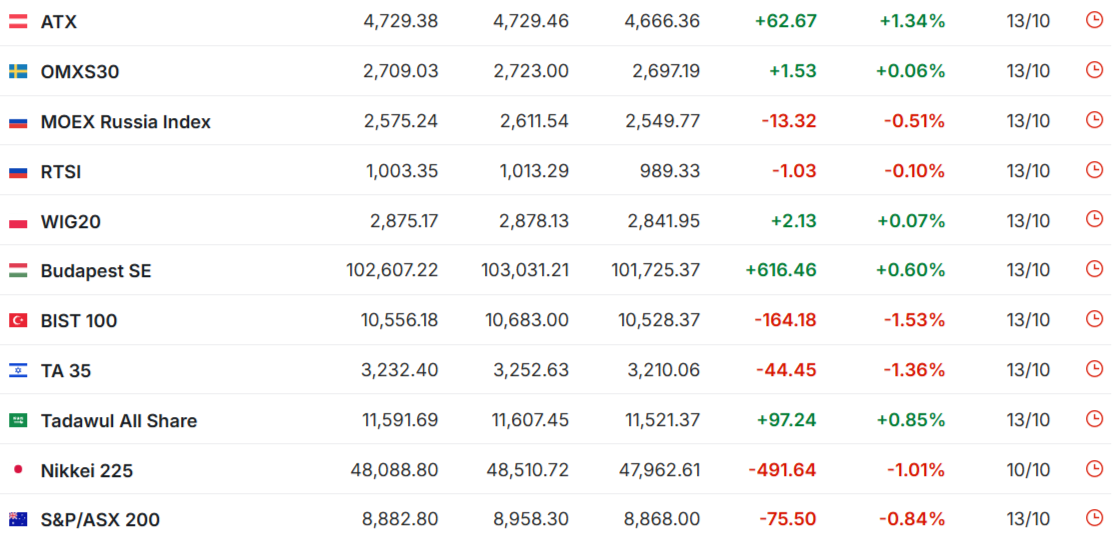Viewport: 1115px width, 536px height.
Task: Click the clock icon for OMXS30
Action: coord(1094,70)
